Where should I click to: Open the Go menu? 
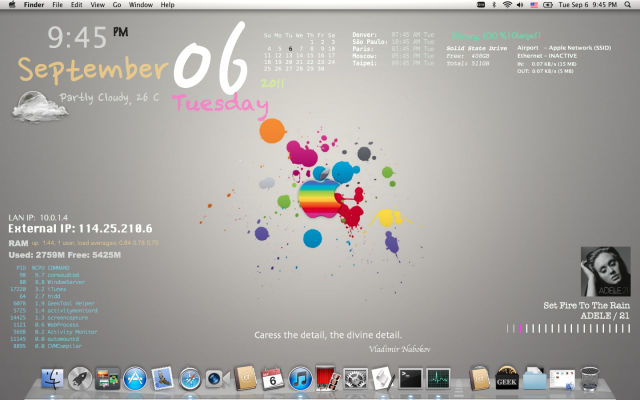[117, 5]
